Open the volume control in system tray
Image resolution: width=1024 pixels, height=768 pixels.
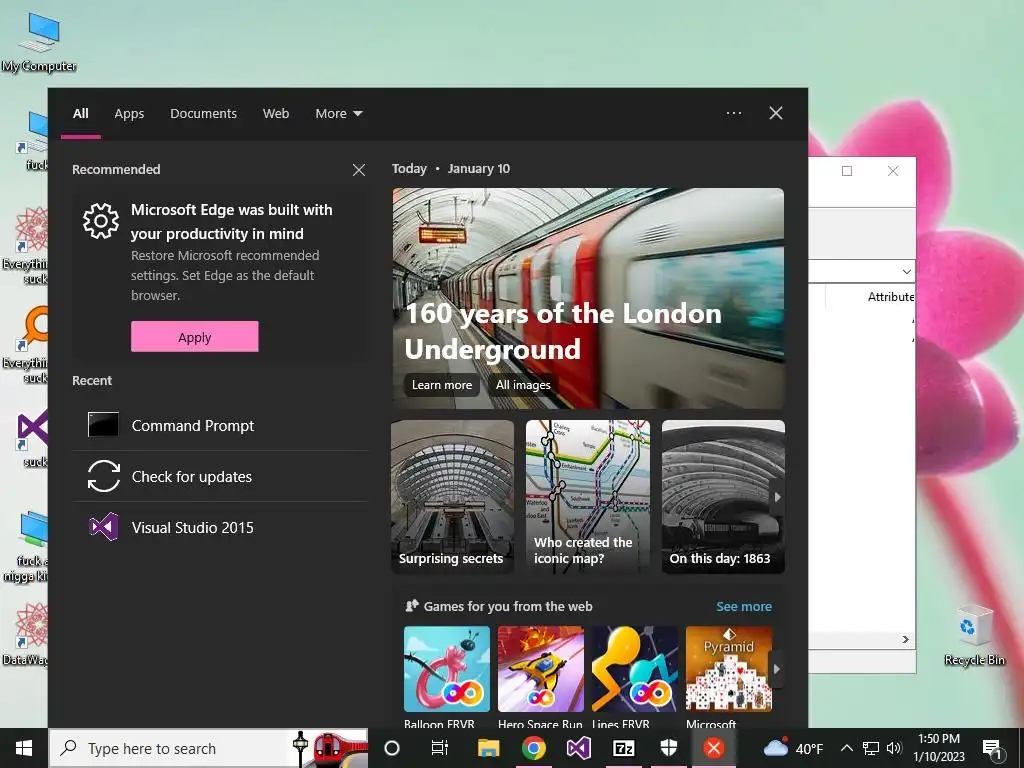894,748
